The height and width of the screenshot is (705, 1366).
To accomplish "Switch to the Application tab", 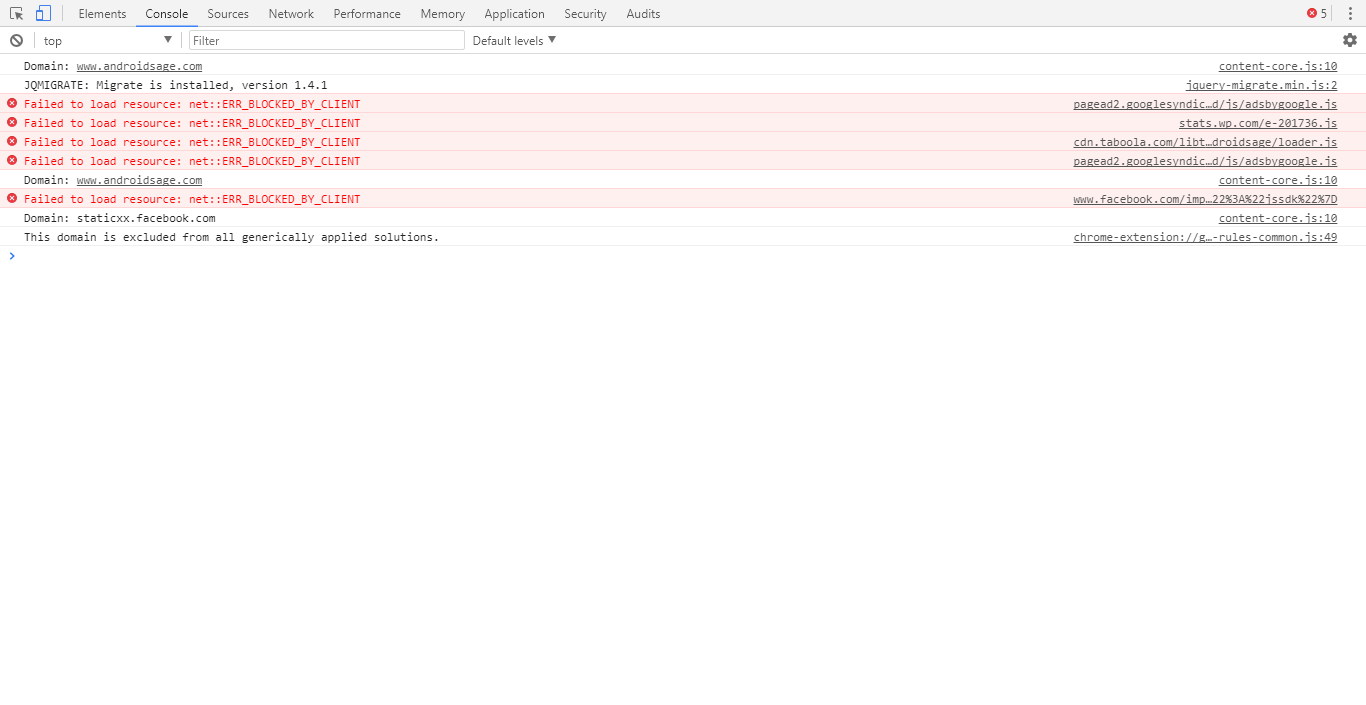I will (x=514, y=13).
